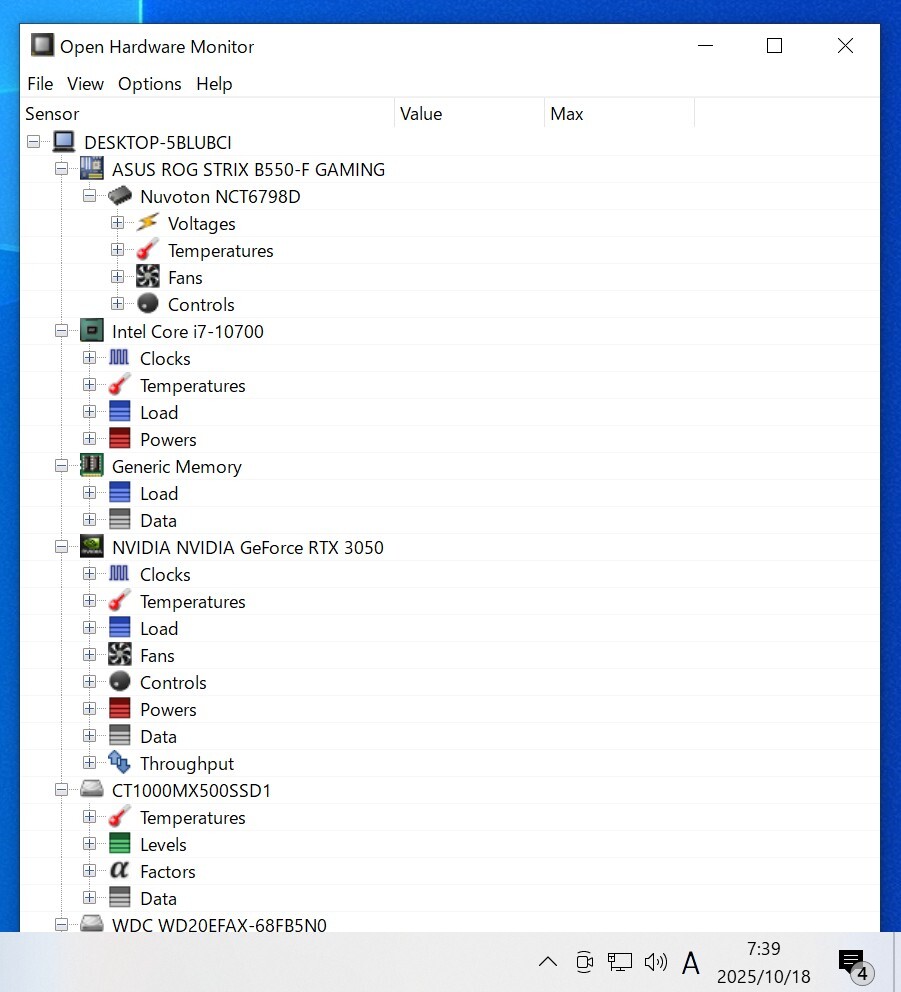
Task: Click the Sensor column header
Action: [x=208, y=113]
